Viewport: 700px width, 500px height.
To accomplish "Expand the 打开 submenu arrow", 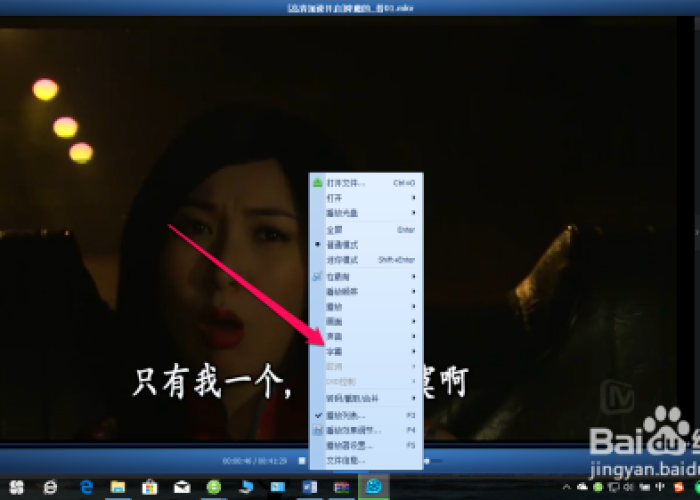I will pyautogui.click(x=413, y=198).
